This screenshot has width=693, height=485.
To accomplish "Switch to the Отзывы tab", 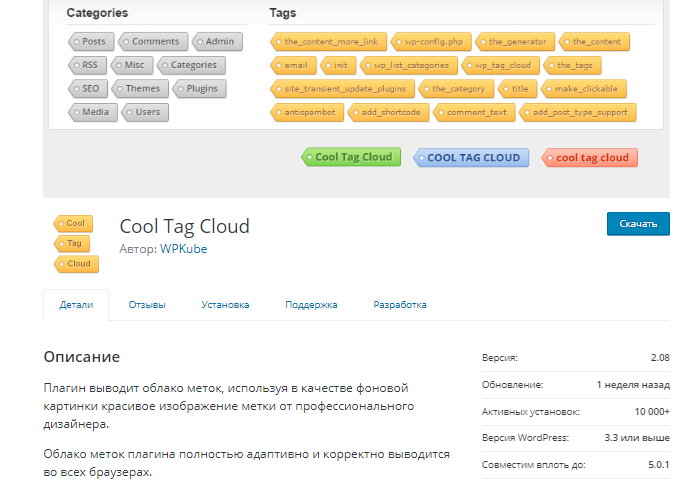I will click(147, 305).
